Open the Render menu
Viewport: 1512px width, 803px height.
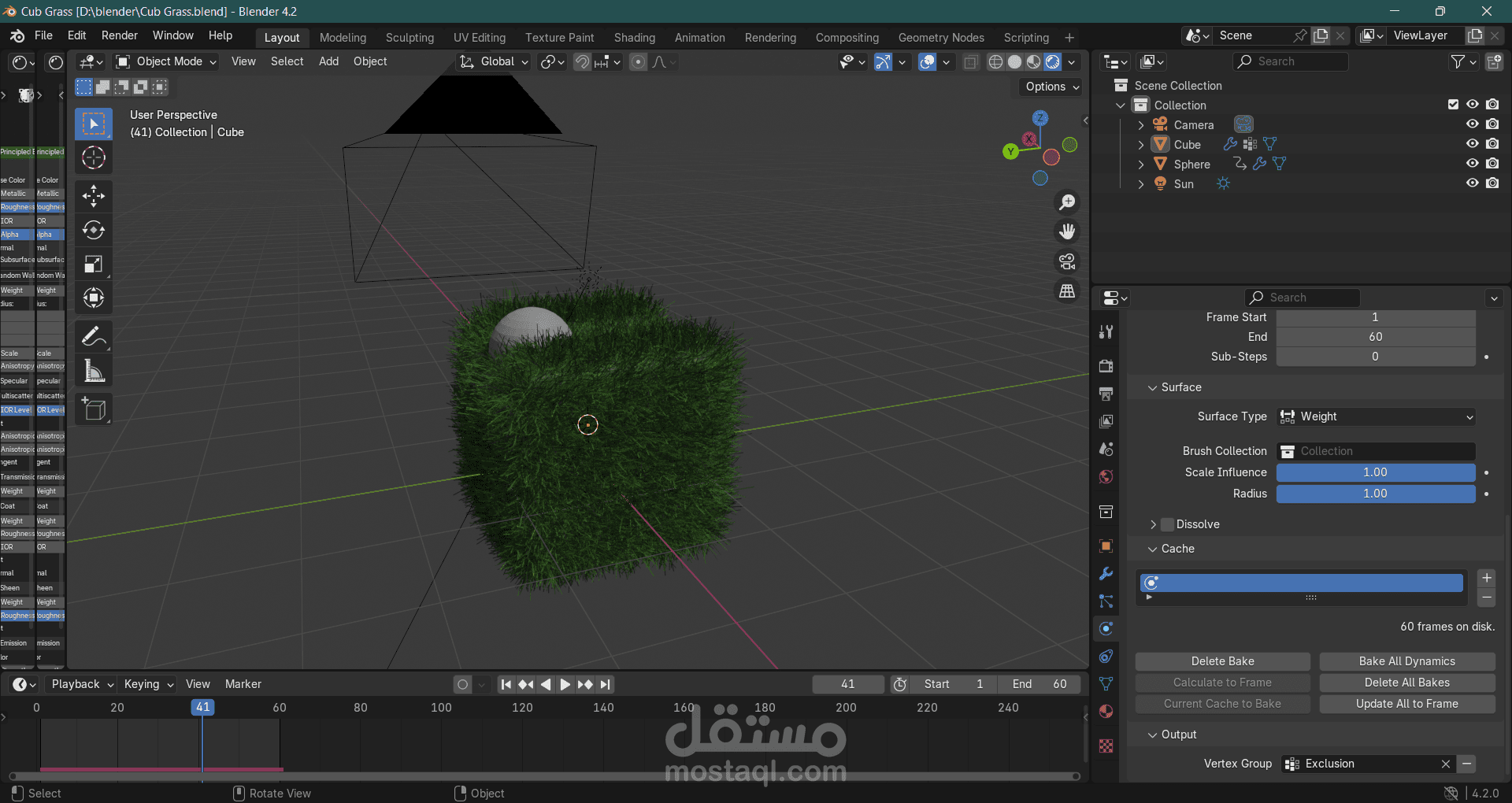[120, 36]
